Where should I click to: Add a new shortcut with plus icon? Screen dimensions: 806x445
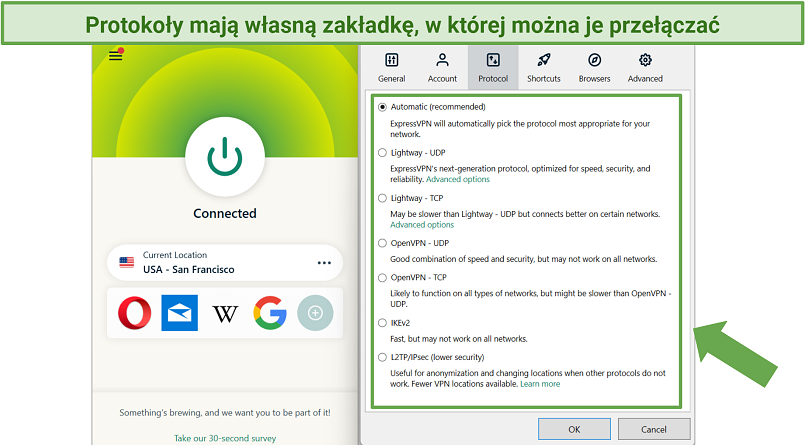pyautogui.click(x=315, y=312)
